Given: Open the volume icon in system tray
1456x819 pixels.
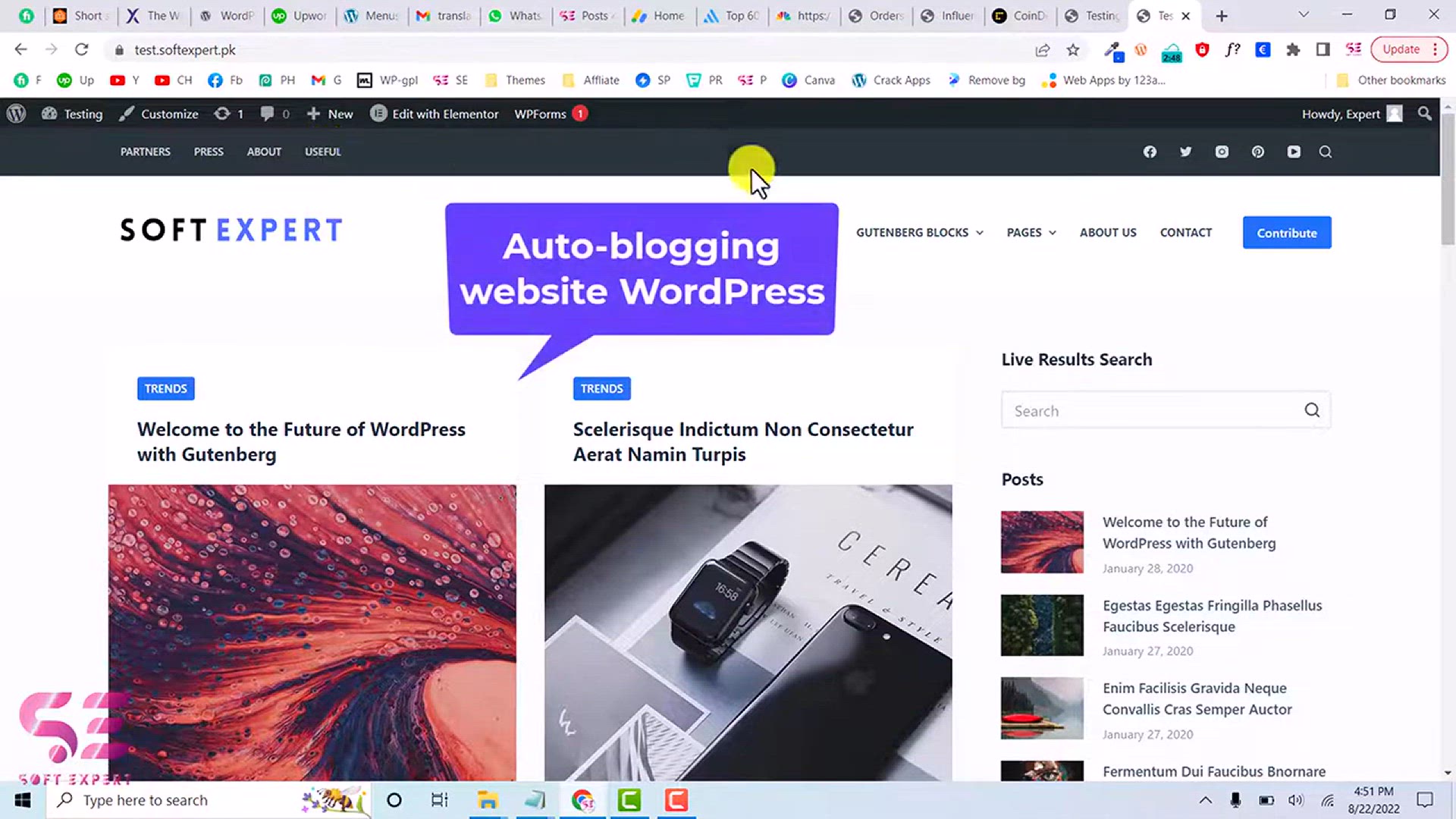Looking at the screenshot, I should click(x=1296, y=800).
